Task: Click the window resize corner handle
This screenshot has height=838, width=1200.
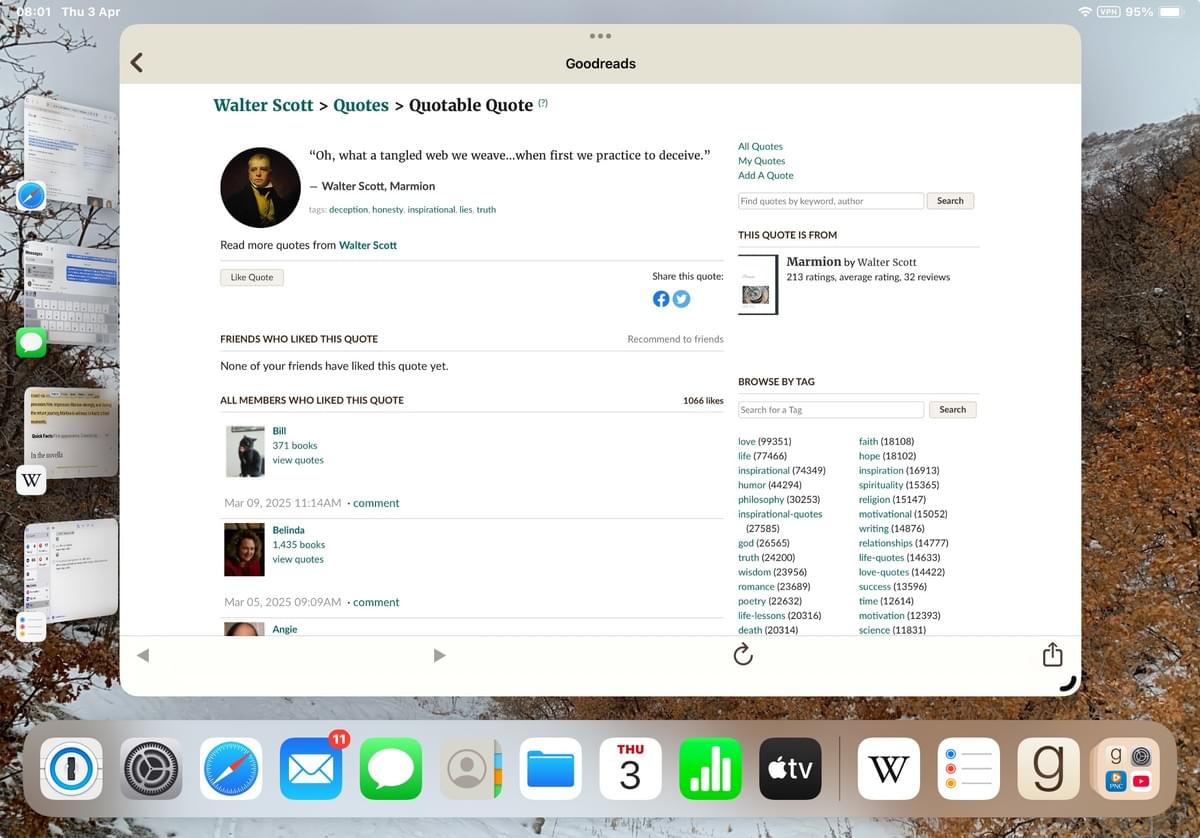Action: point(1068,684)
